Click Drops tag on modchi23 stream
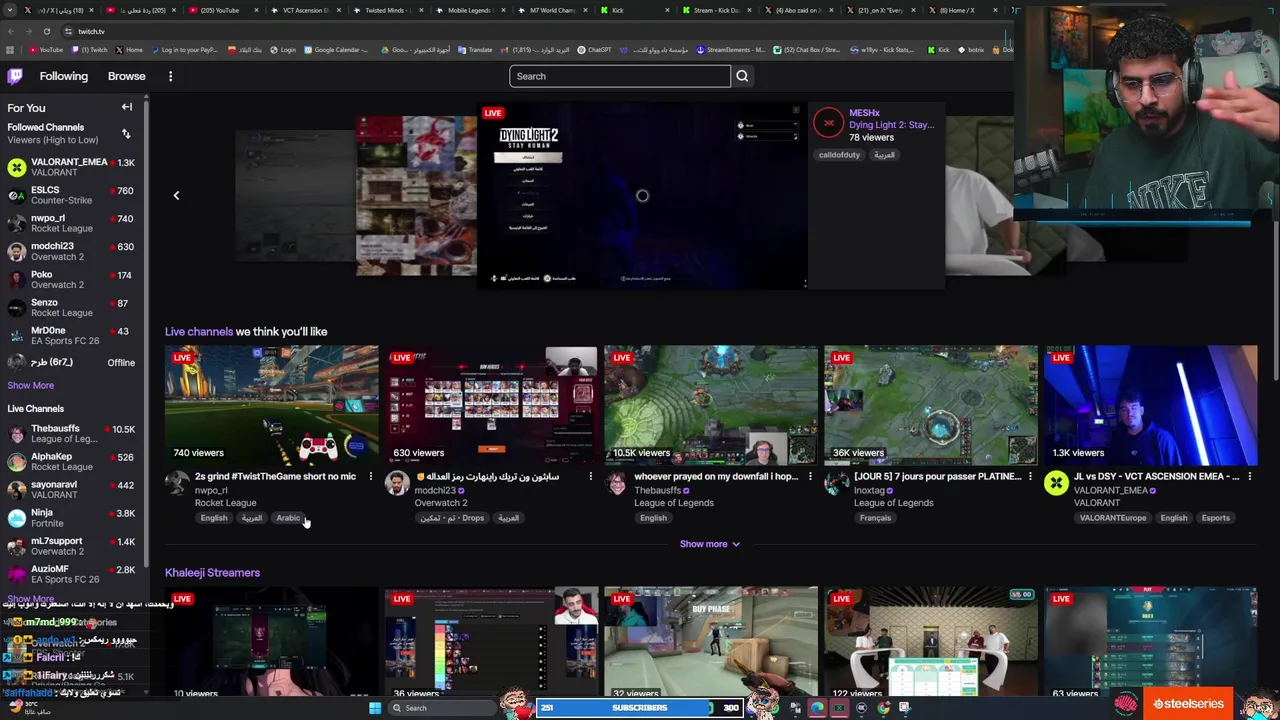This screenshot has height=720, width=1280. coord(453,518)
